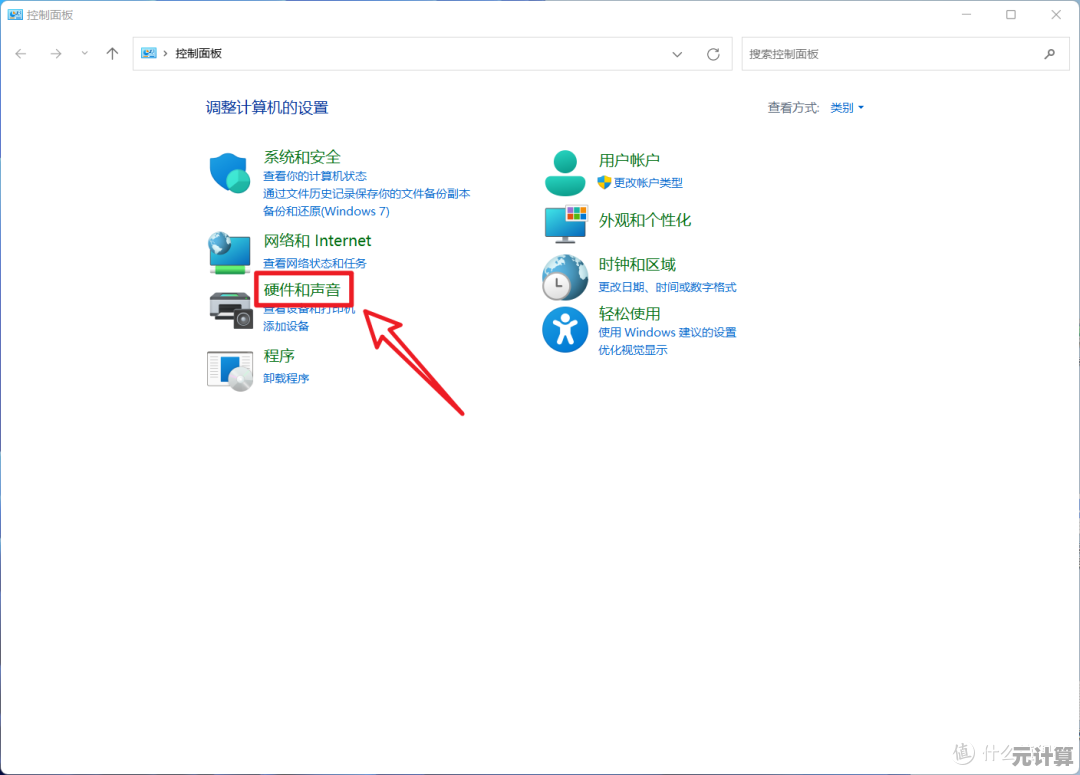The width and height of the screenshot is (1080, 775).
Task: Click the System and Security shield icon
Action: point(230,173)
